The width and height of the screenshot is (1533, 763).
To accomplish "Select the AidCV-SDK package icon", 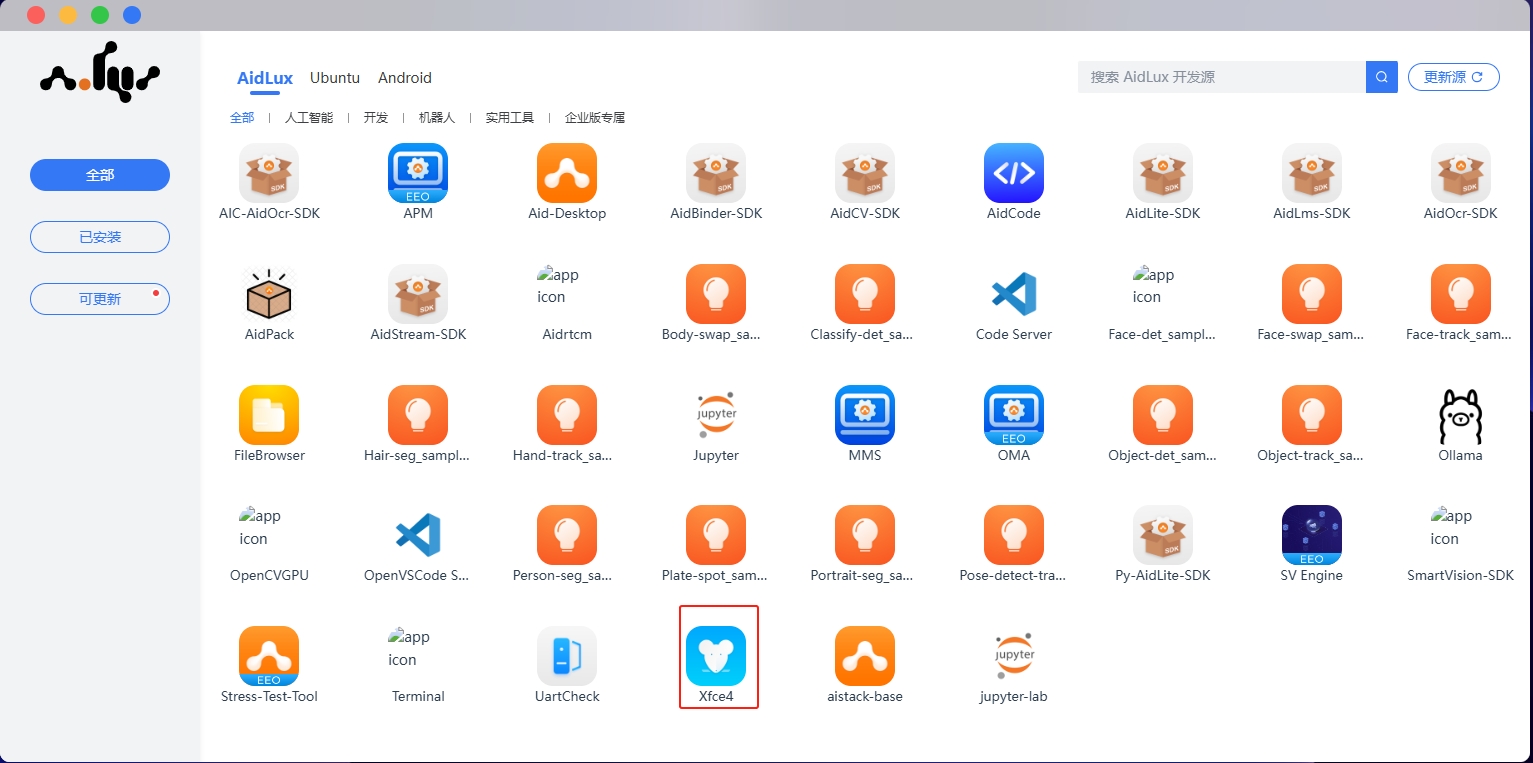I will (865, 173).
